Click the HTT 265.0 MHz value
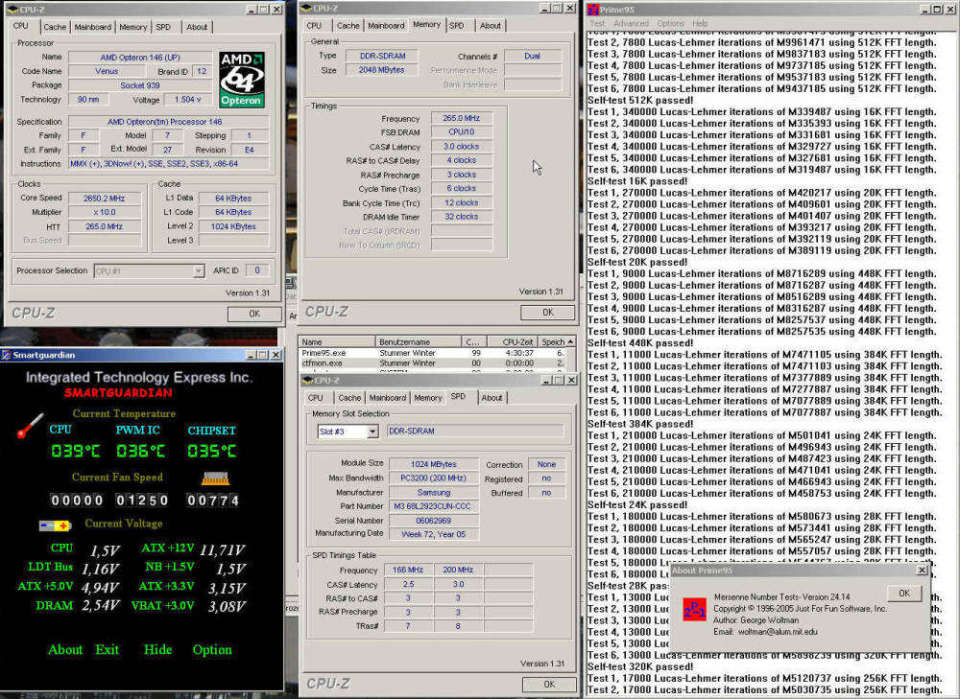Viewport: 960px width, 699px height. click(104, 226)
